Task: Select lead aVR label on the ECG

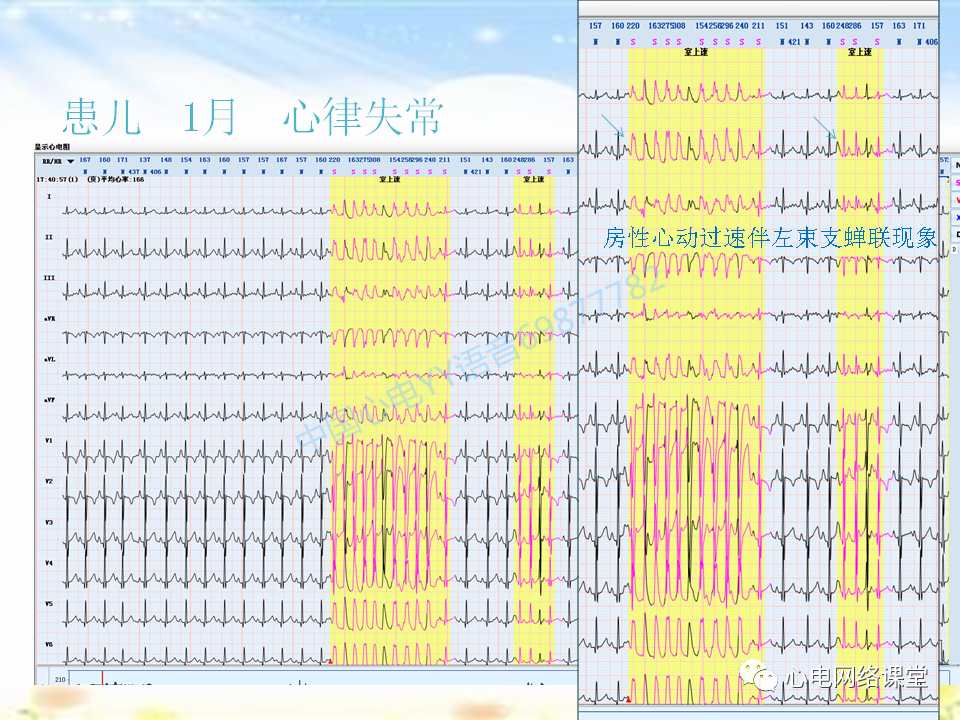Action: click(x=50, y=318)
